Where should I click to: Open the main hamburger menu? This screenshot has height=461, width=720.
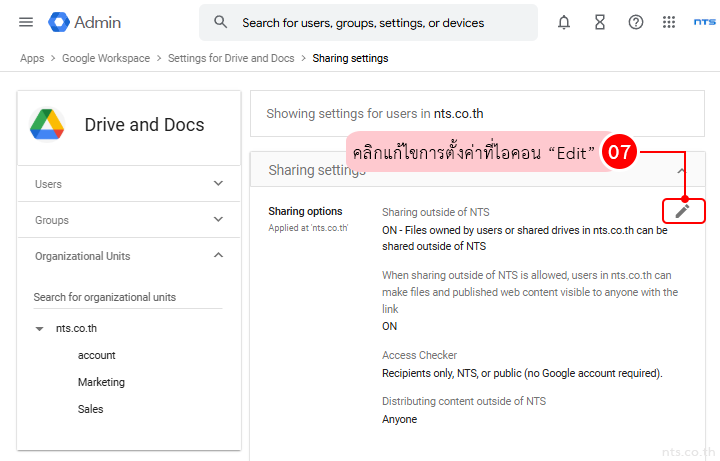pos(26,22)
